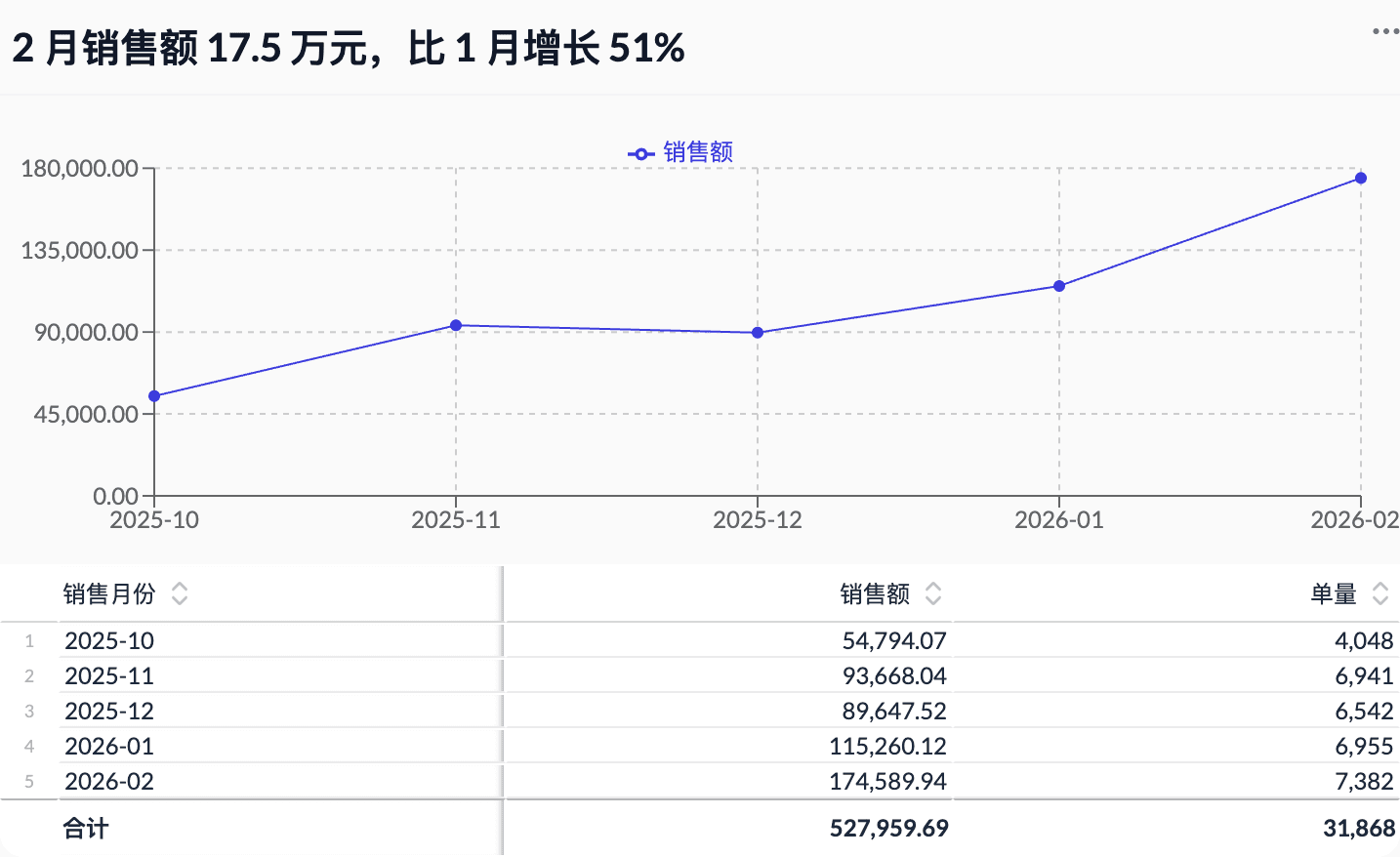The image size is (1400, 857).
Task: Click order count 6,955
Action: (x=1364, y=747)
